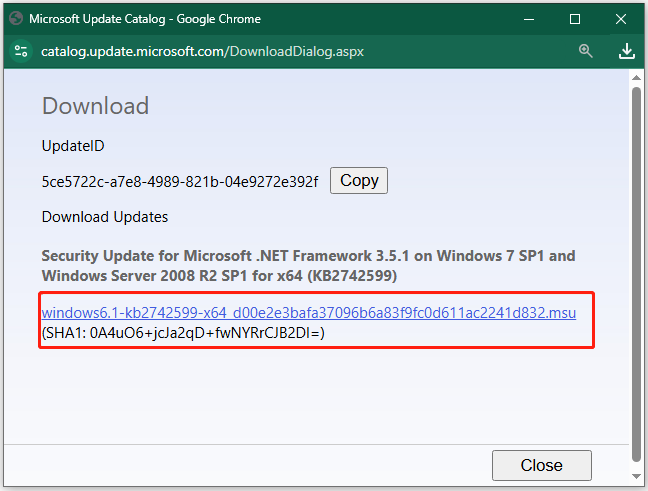The image size is (648, 491).
Task: Click the UpdateID label
Action: 73,146
